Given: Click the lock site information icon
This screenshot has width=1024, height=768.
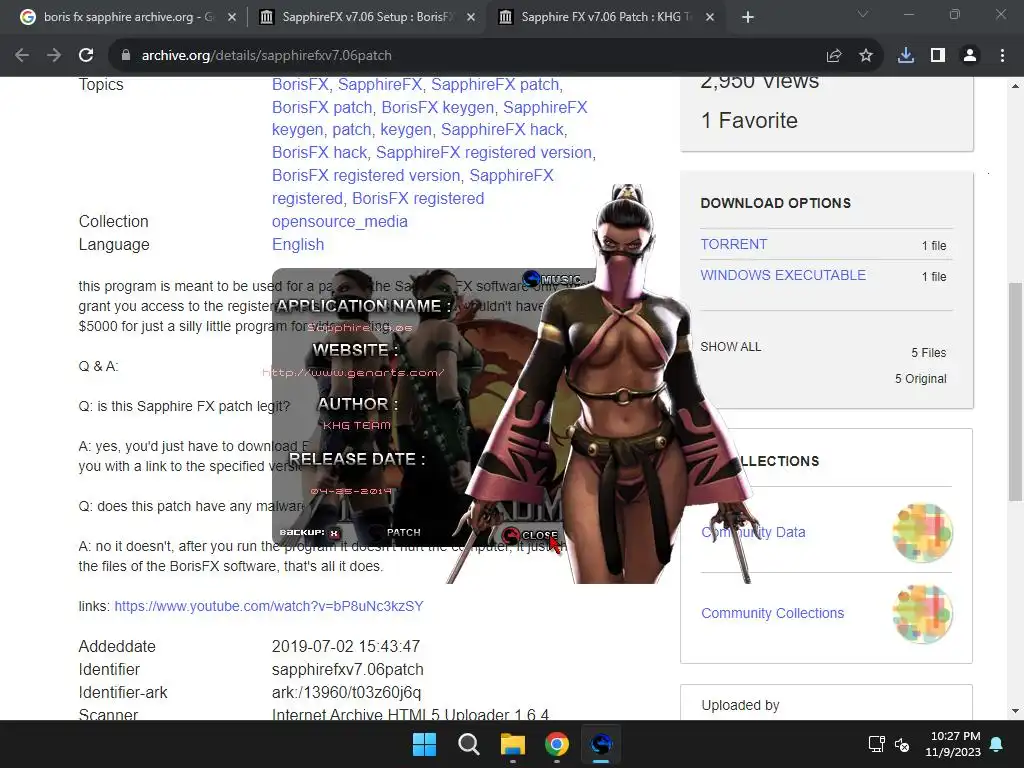Looking at the screenshot, I should tap(126, 56).
